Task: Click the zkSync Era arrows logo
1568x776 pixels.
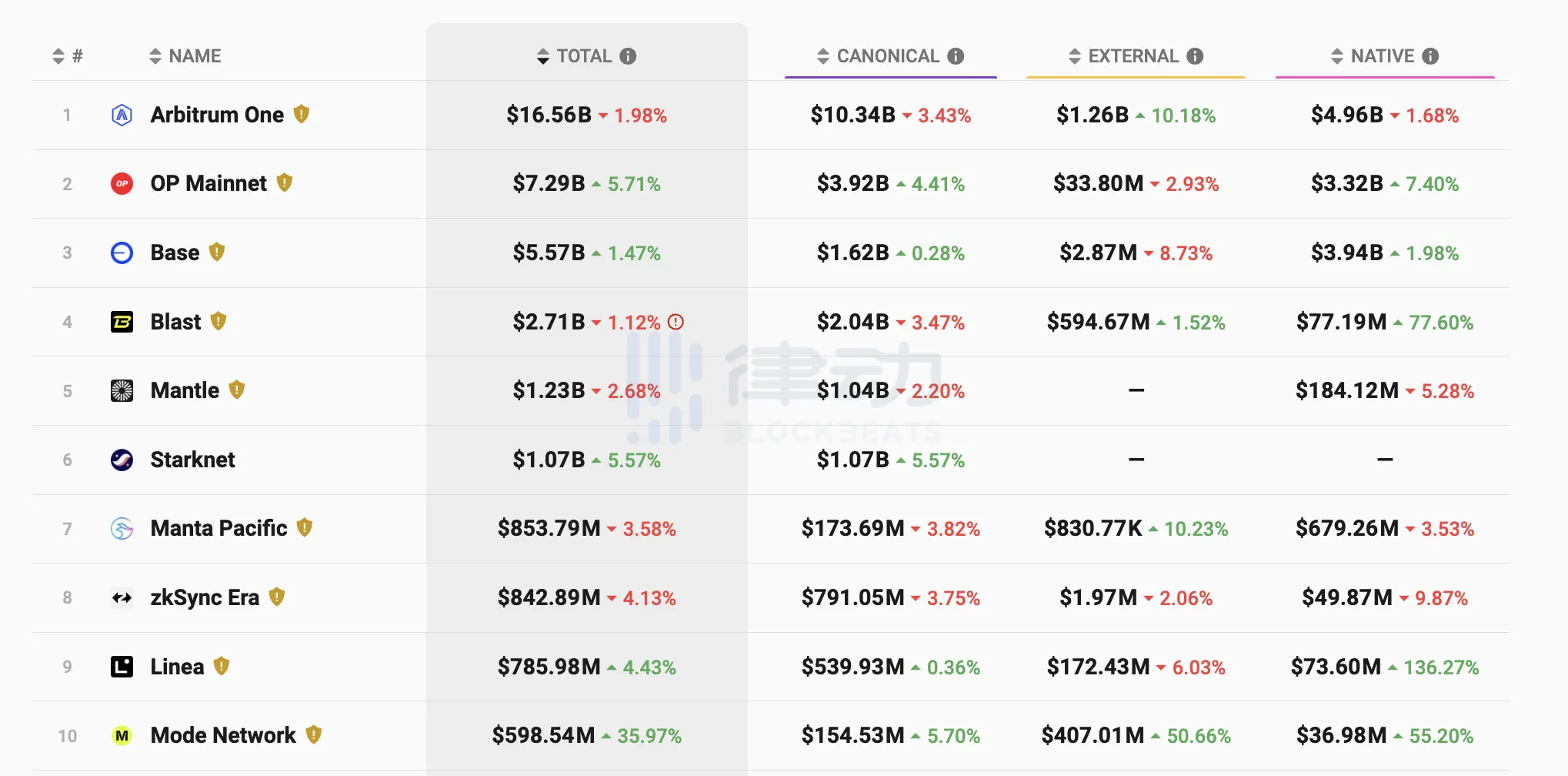Action: [122, 597]
